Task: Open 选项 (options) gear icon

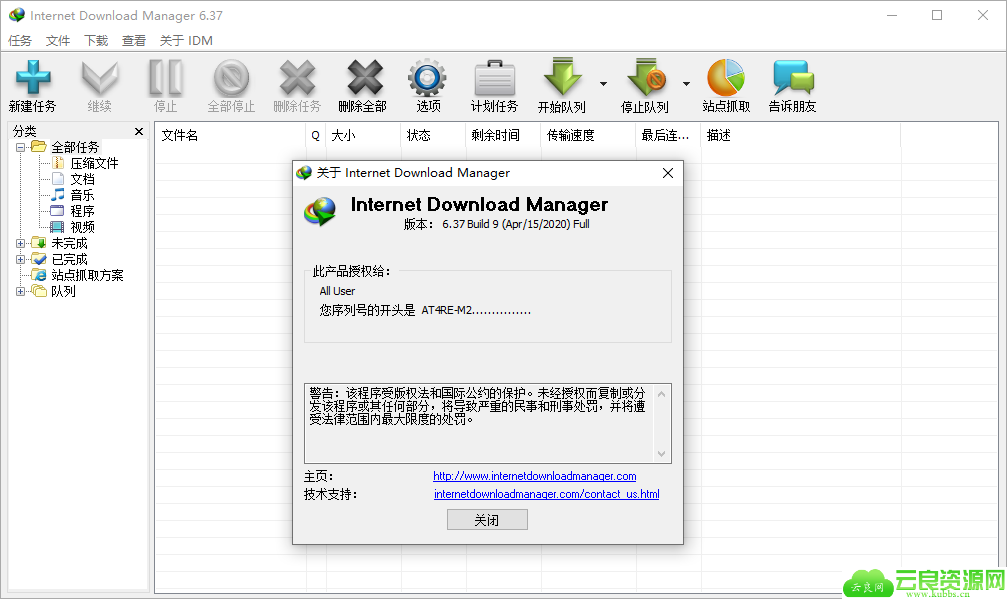Action: pyautogui.click(x=427, y=78)
